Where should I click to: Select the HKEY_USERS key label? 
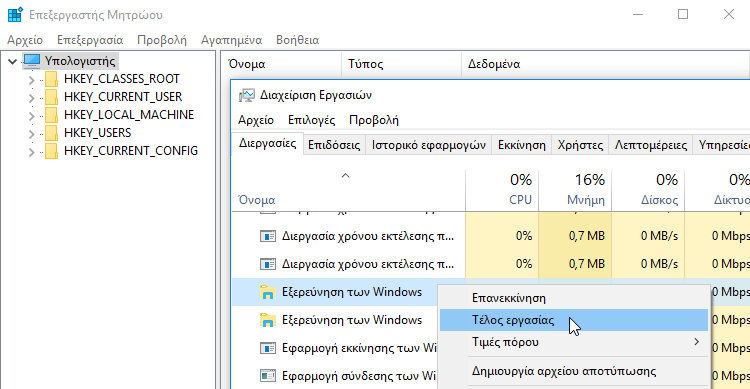point(98,133)
